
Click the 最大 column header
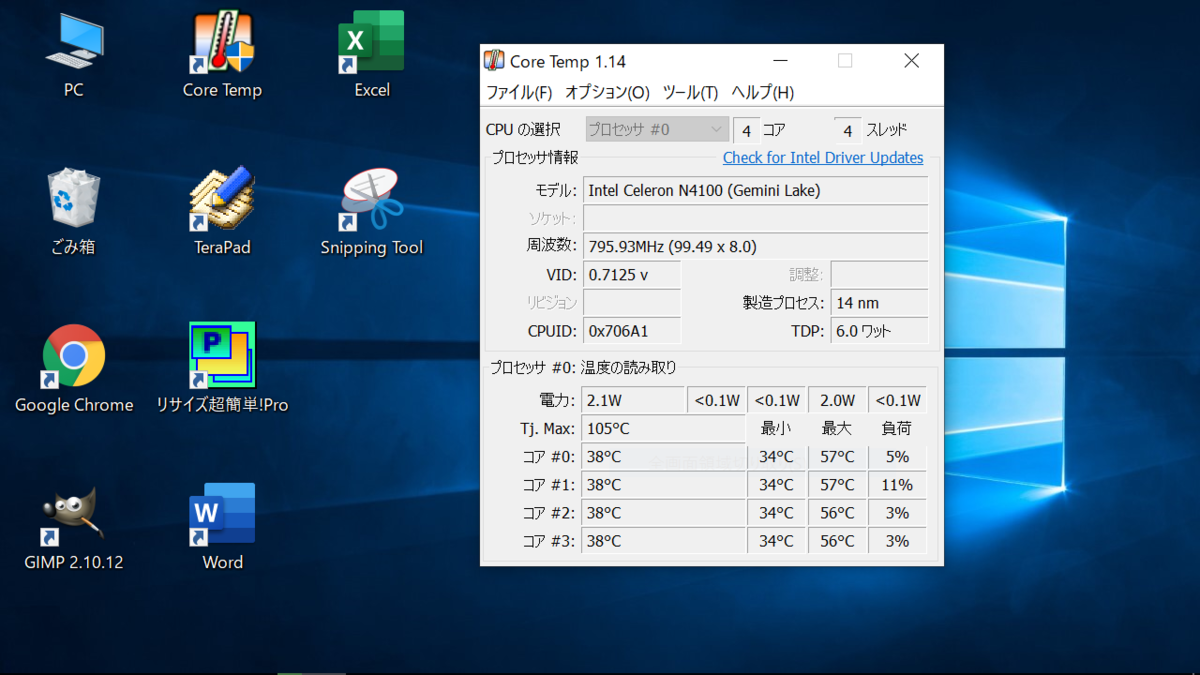(837, 429)
